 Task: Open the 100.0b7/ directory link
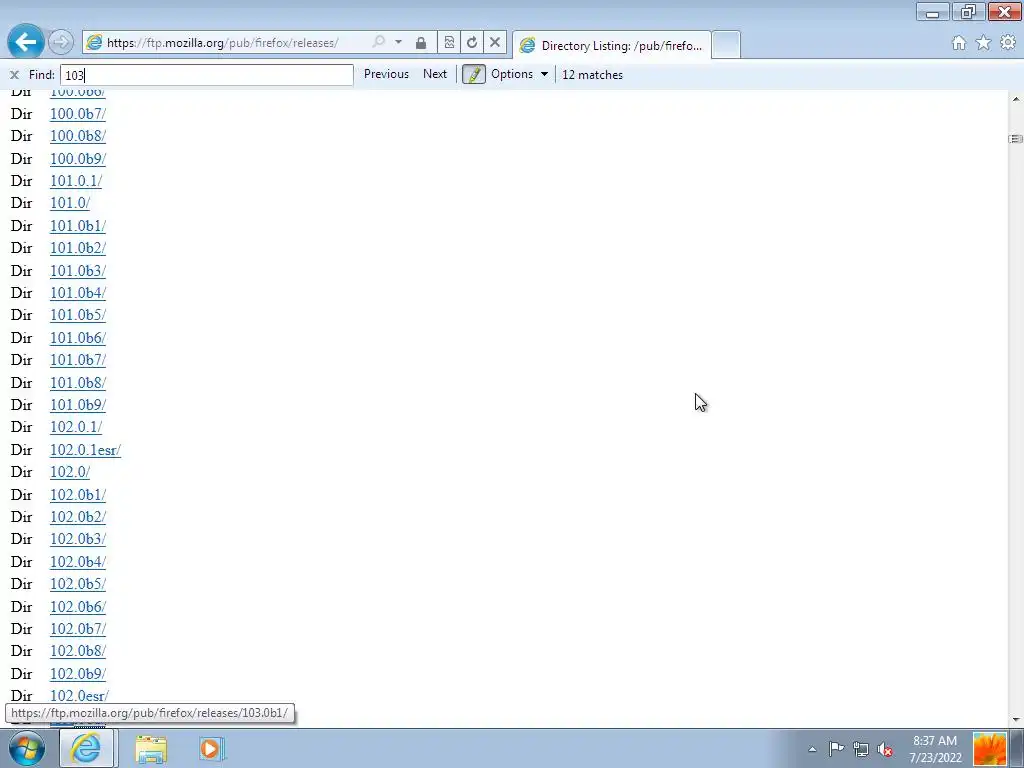coord(78,114)
